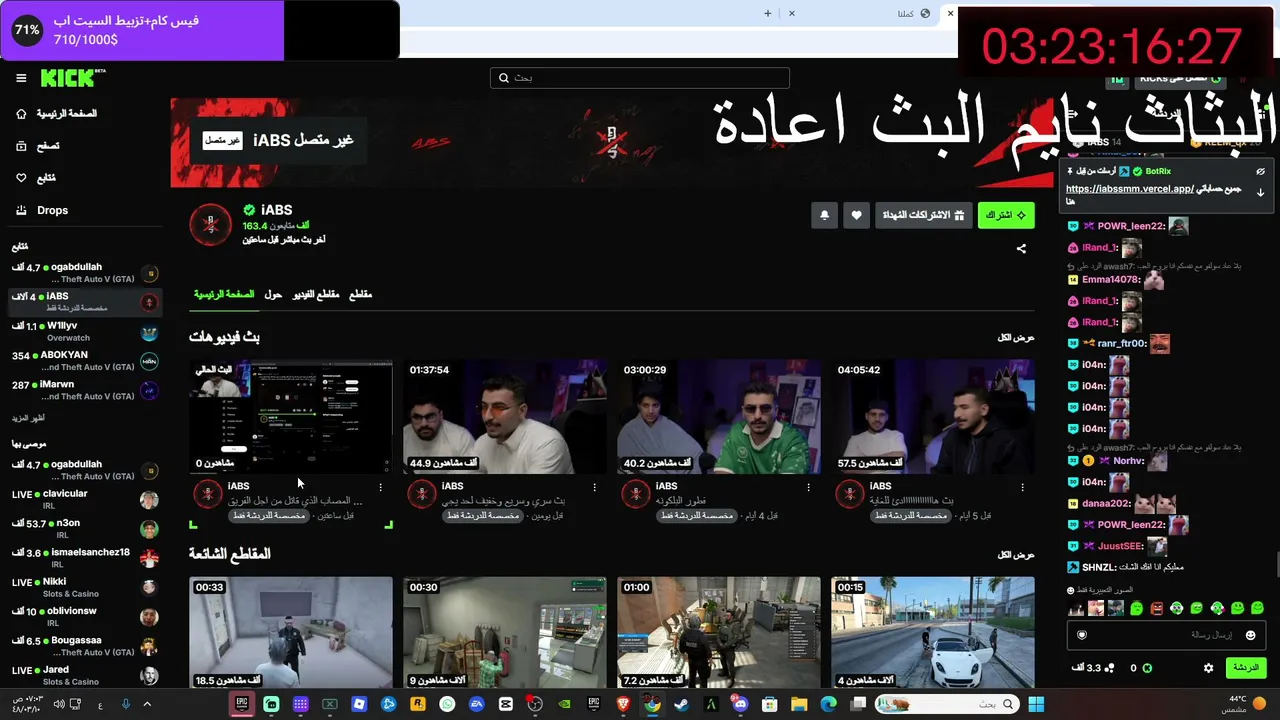Image resolution: width=1280 pixels, height=720 pixels.
Task: Click the share icon below the subscribe button
Action: coord(1021,249)
